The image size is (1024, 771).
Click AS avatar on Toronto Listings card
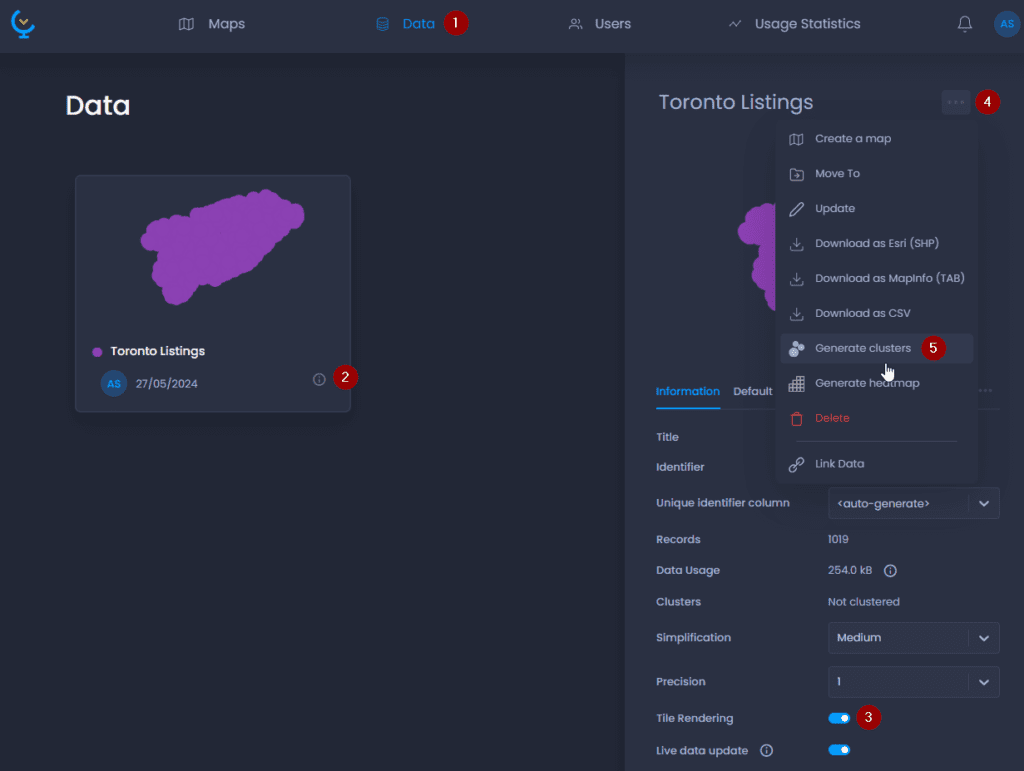tap(114, 383)
